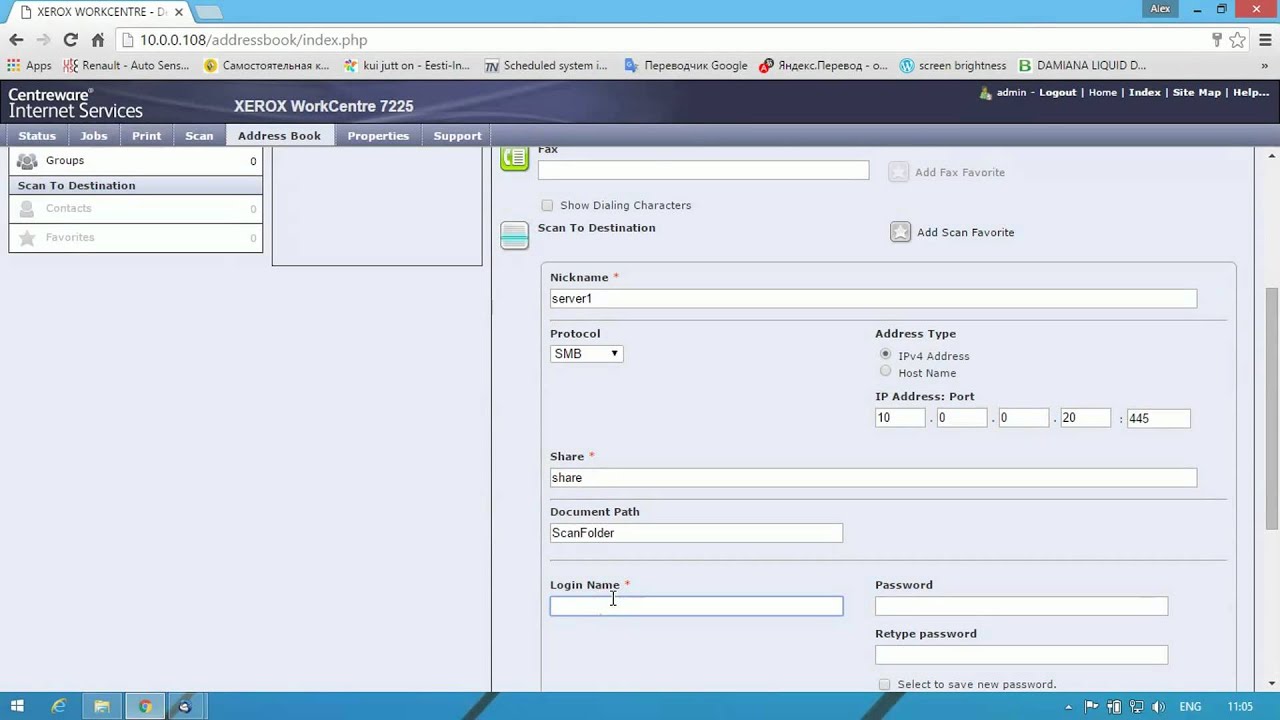The width and height of the screenshot is (1280, 720).
Task: Click the Add Fax Favorite star icon
Action: click(x=899, y=172)
